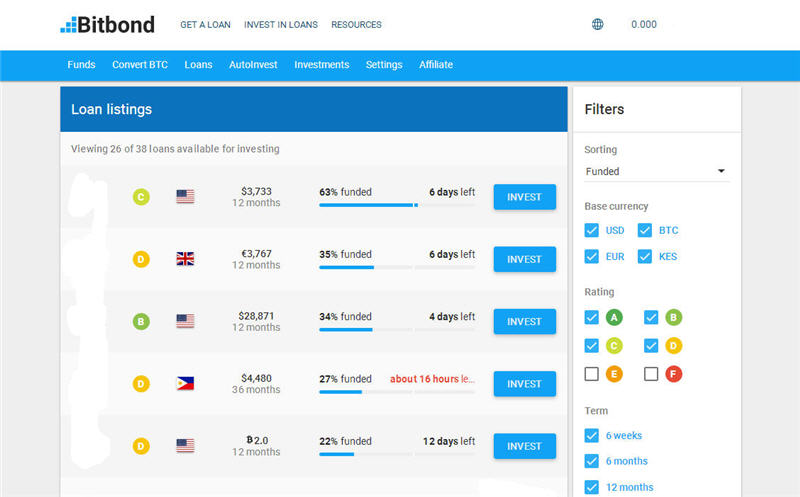Click the green A rating icon in Filters
The height and width of the screenshot is (497, 800).
[x=614, y=317]
